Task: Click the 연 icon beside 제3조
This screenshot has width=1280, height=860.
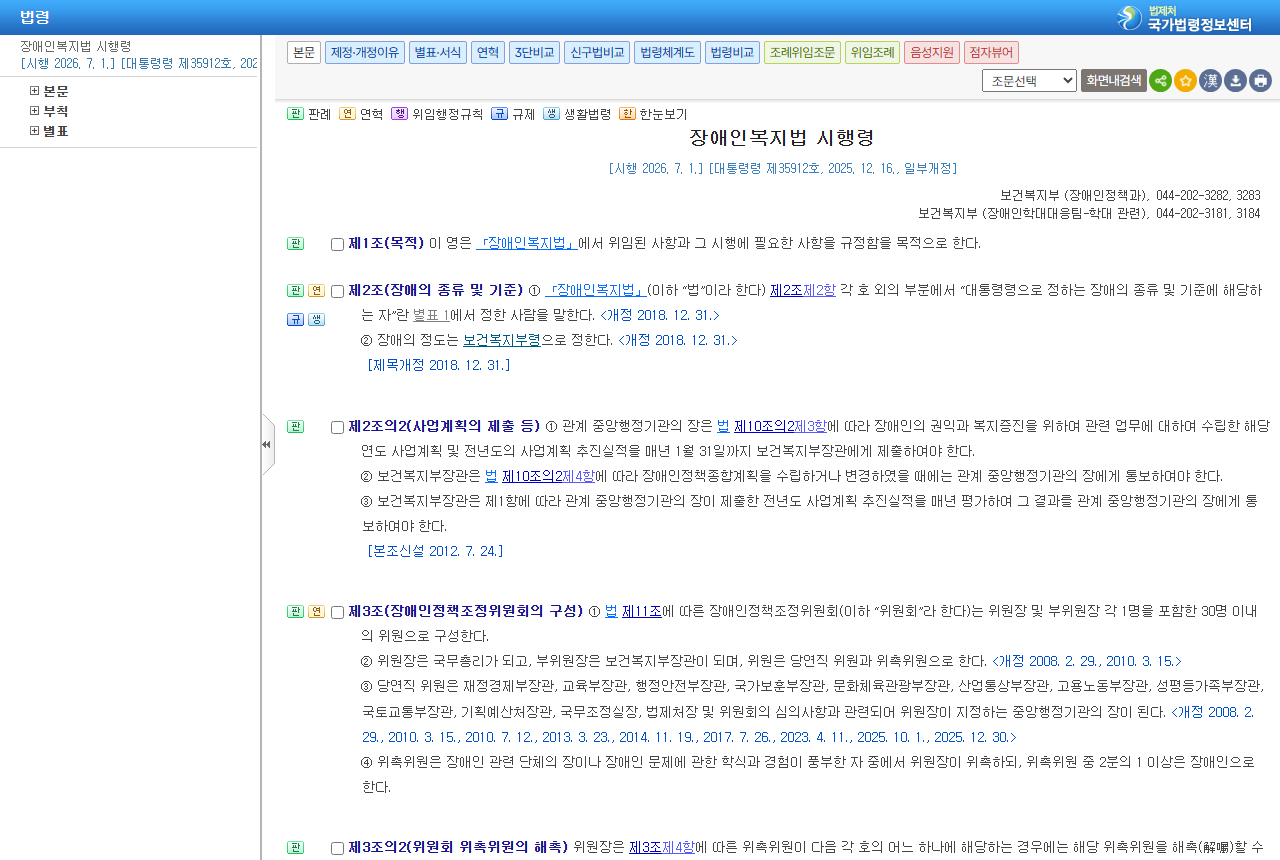Action: click(316, 612)
